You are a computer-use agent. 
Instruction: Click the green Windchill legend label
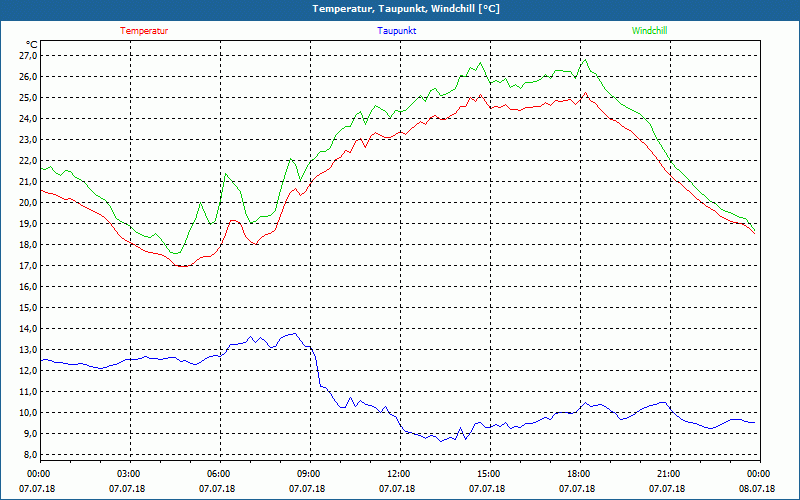649,31
